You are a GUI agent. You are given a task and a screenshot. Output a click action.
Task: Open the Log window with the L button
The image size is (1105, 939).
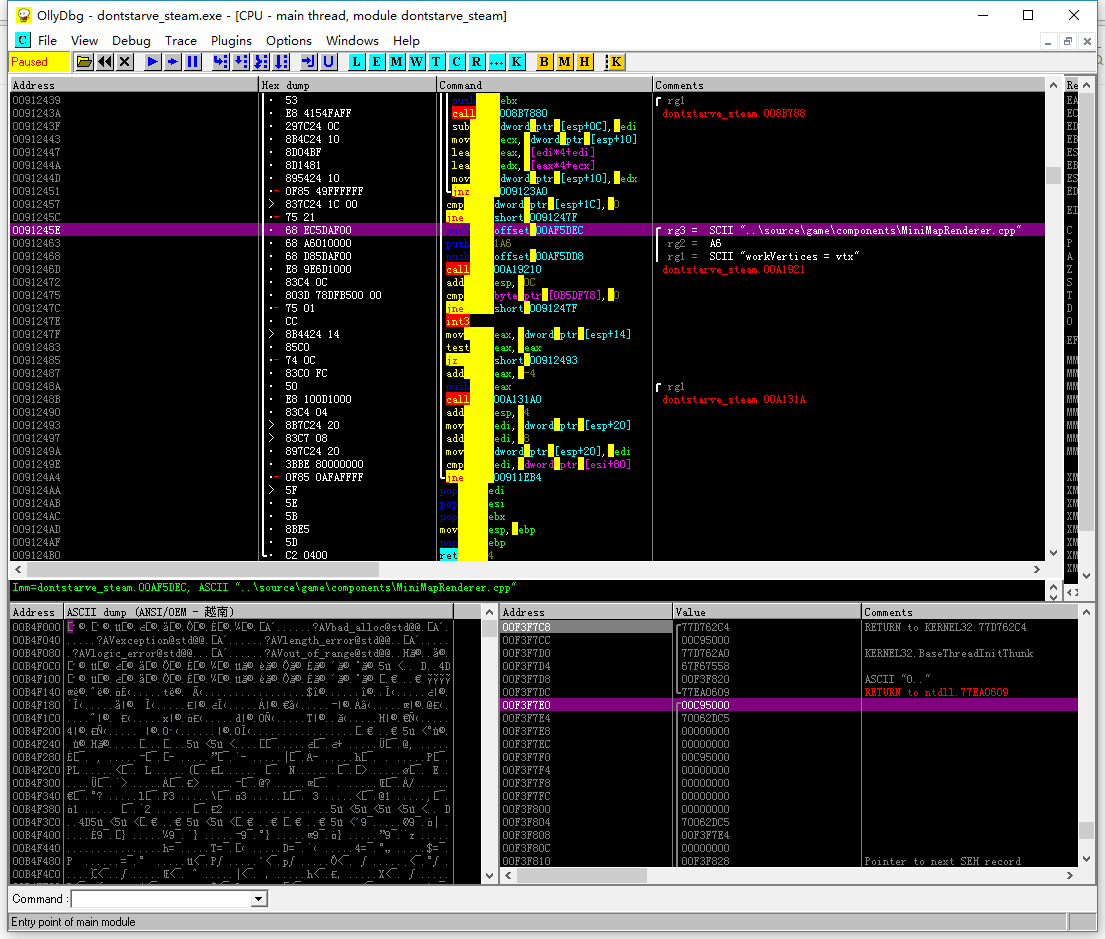[x=357, y=62]
